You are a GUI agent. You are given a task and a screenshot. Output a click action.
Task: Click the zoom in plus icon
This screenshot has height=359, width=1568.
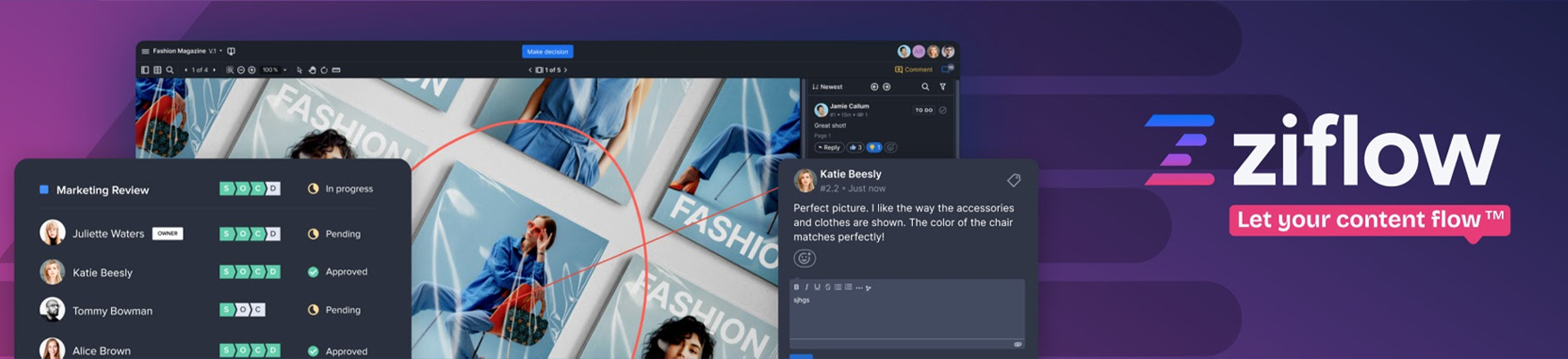[x=252, y=70]
